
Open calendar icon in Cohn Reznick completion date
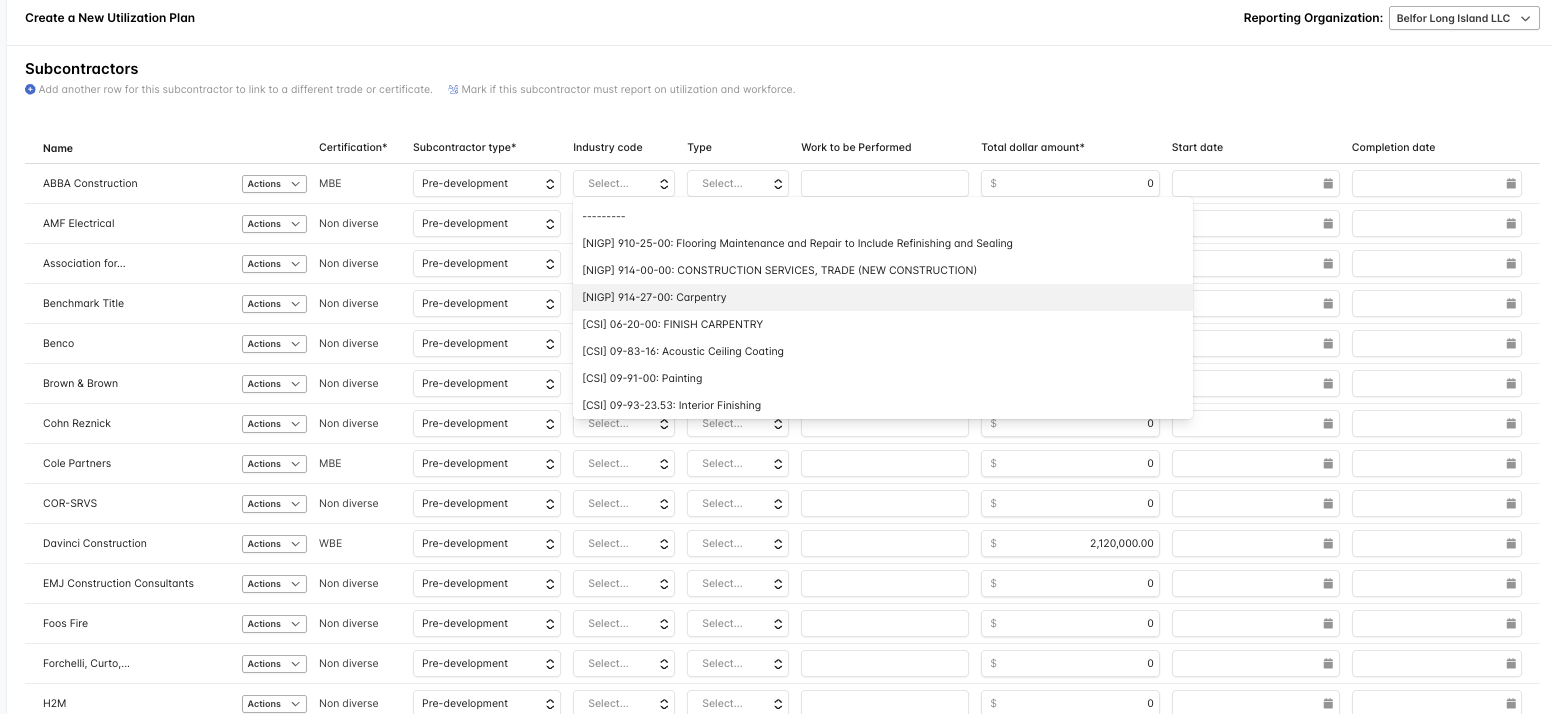[x=1511, y=424]
